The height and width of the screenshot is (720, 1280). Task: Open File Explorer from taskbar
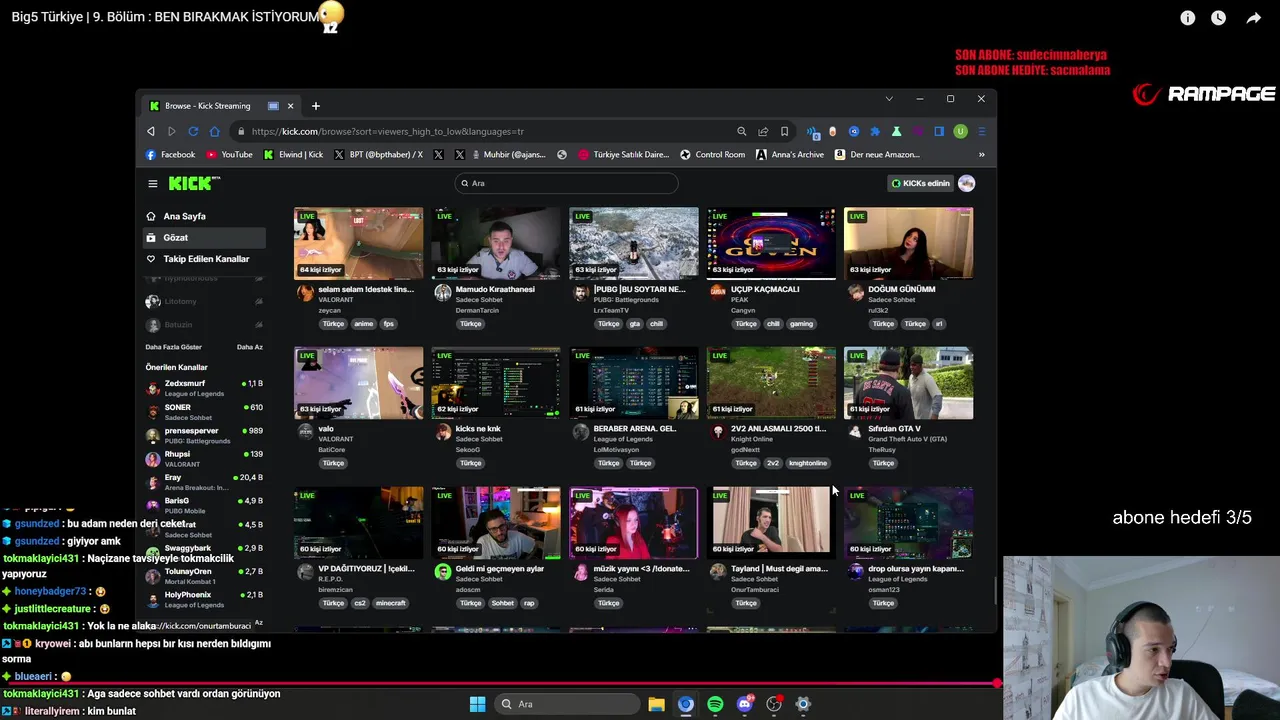[656, 704]
